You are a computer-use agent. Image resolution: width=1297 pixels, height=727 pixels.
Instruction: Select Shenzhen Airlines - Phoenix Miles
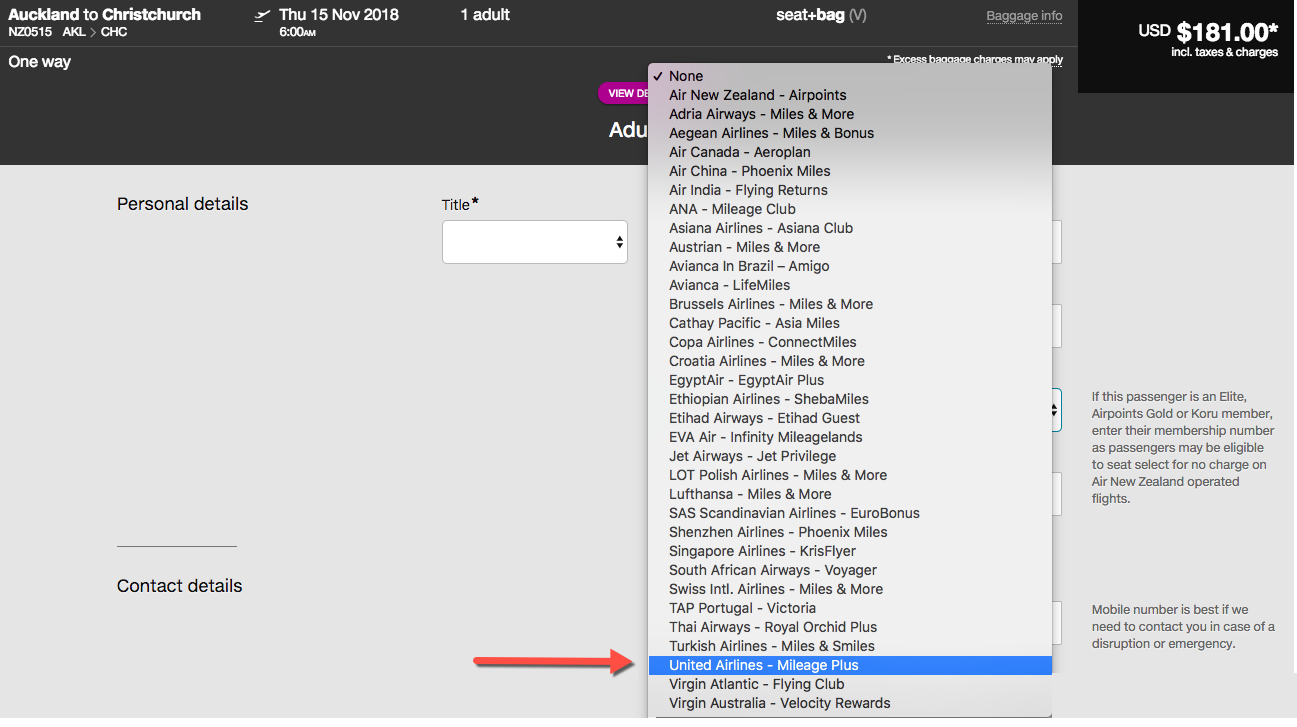coord(850,532)
